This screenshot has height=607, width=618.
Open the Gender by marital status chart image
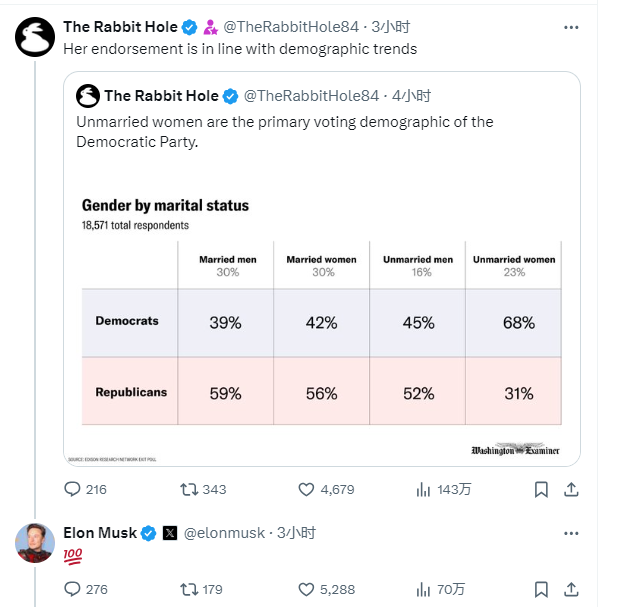pos(322,327)
